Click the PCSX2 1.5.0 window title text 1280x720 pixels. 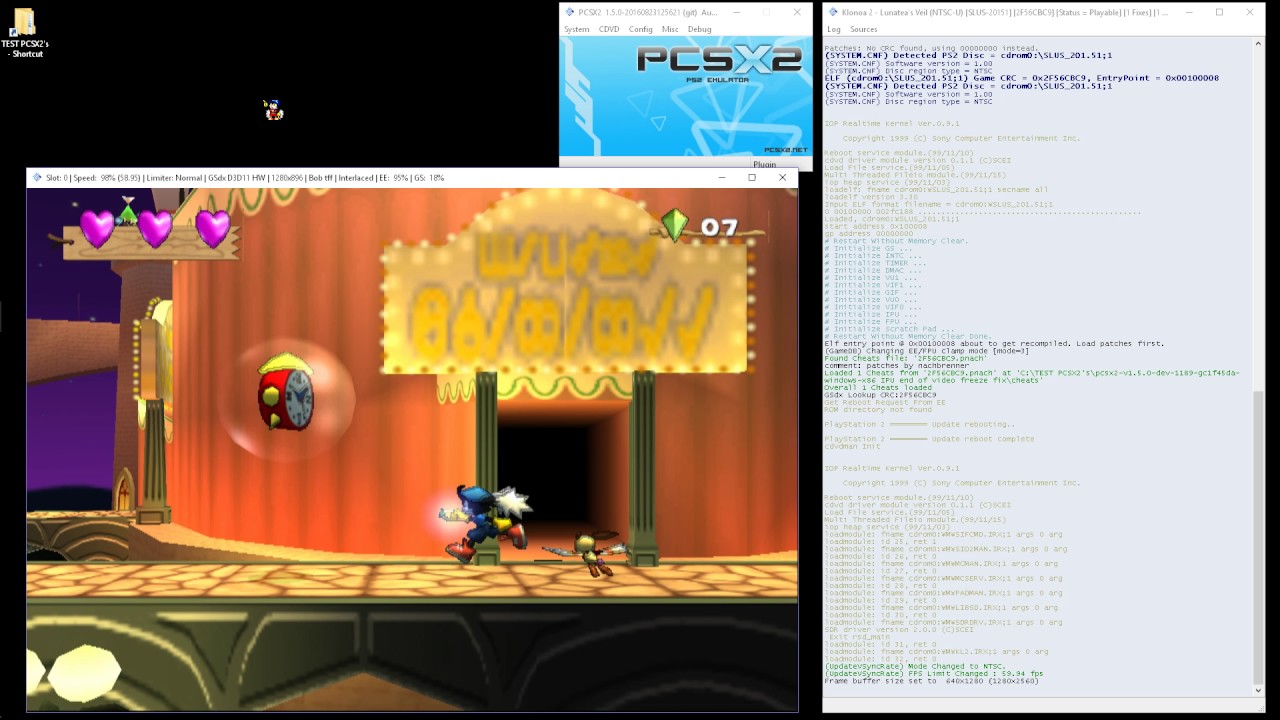point(648,13)
